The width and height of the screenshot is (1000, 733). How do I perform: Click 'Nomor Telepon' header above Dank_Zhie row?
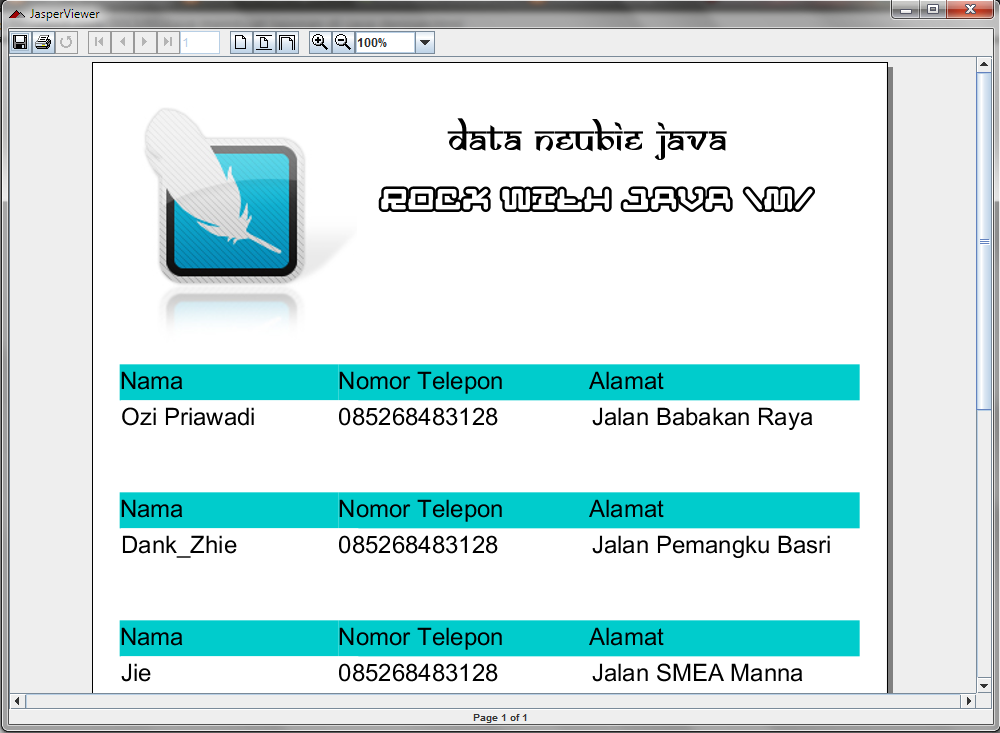(x=420, y=509)
